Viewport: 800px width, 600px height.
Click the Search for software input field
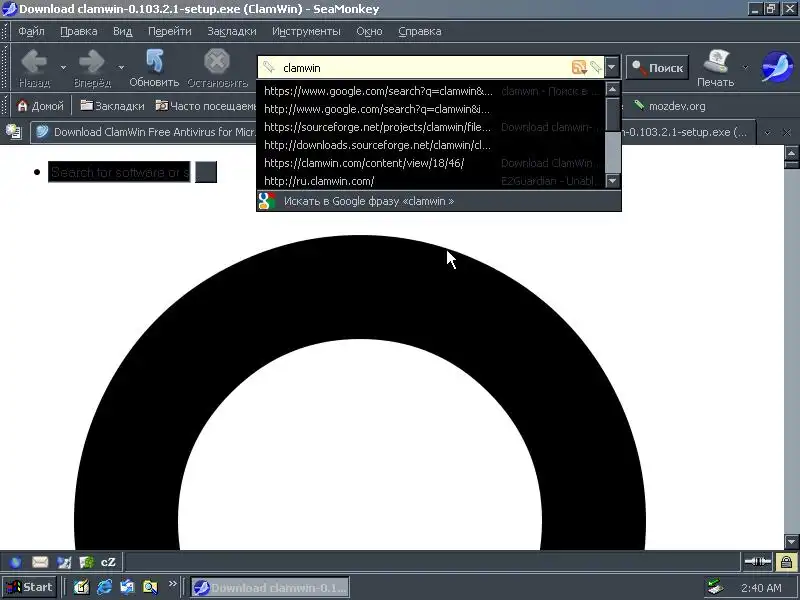pos(119,172)
